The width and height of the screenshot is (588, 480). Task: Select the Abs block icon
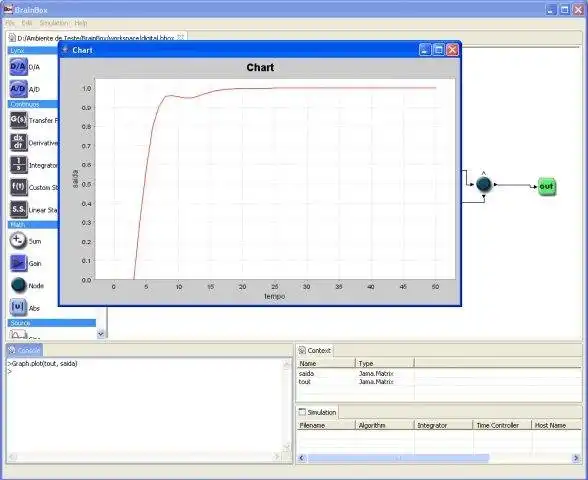click(x=18, y=308)
